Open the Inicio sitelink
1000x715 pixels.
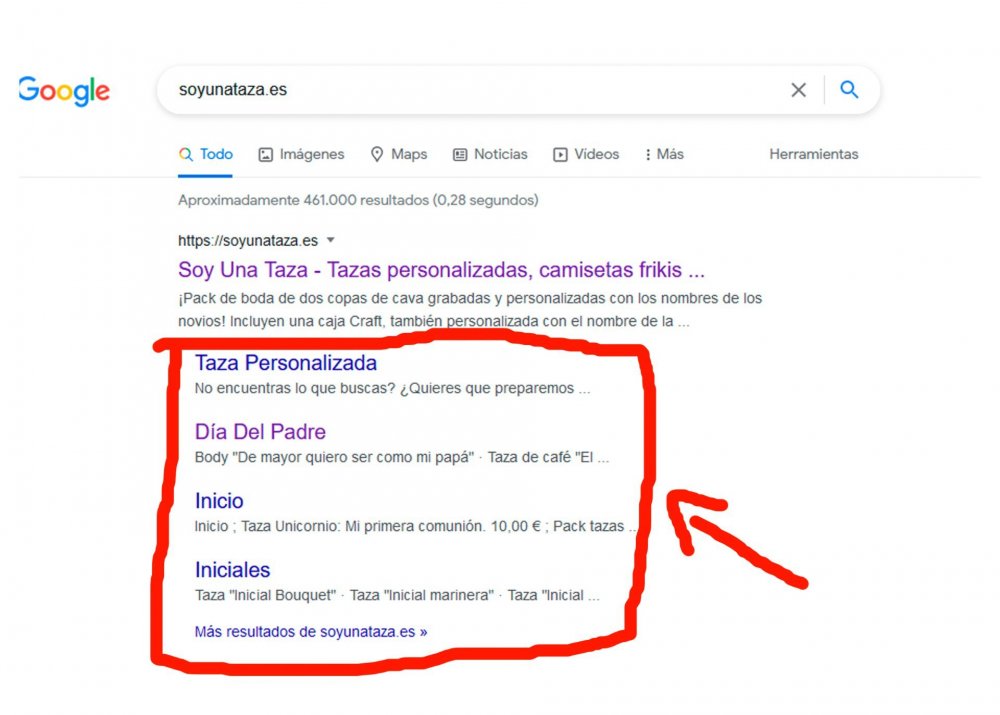tap(218, 501)
